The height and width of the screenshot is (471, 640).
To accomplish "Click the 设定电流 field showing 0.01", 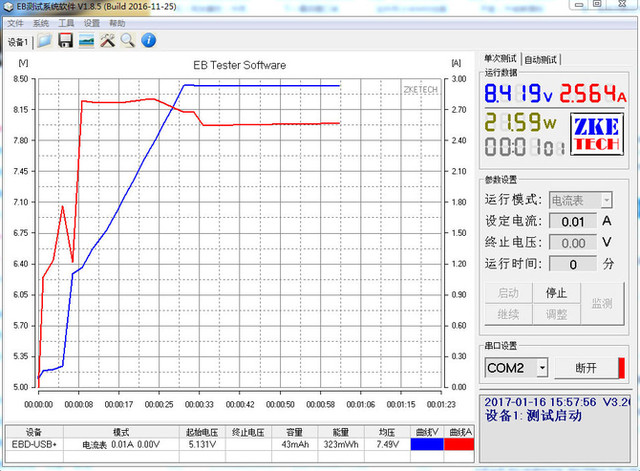I will [x=573, y=222].
